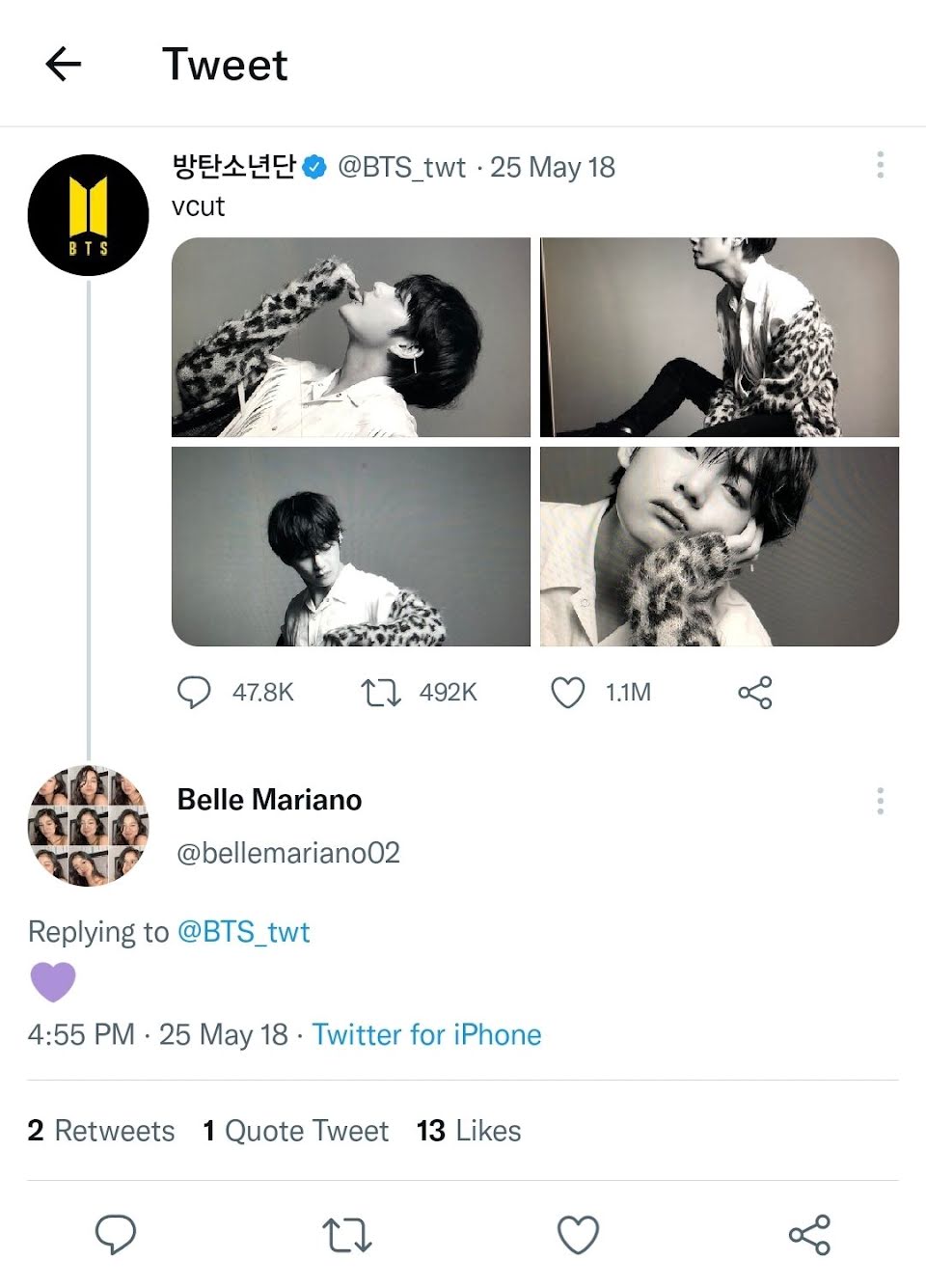
Task: Reply to Belle Mariano's tweet
Action: pyautogui.click(x=116, y=1234)
